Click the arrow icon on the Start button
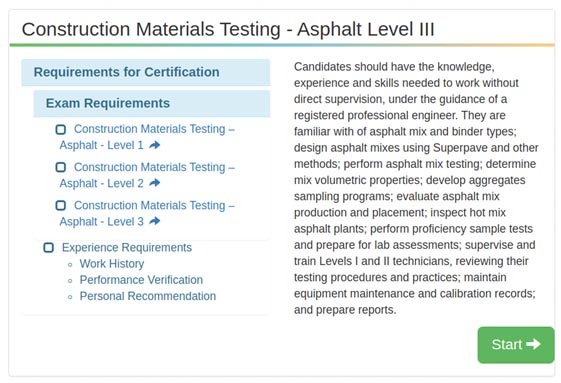Image resolution: width=561 pixels, height=383 pixels. 533,344
